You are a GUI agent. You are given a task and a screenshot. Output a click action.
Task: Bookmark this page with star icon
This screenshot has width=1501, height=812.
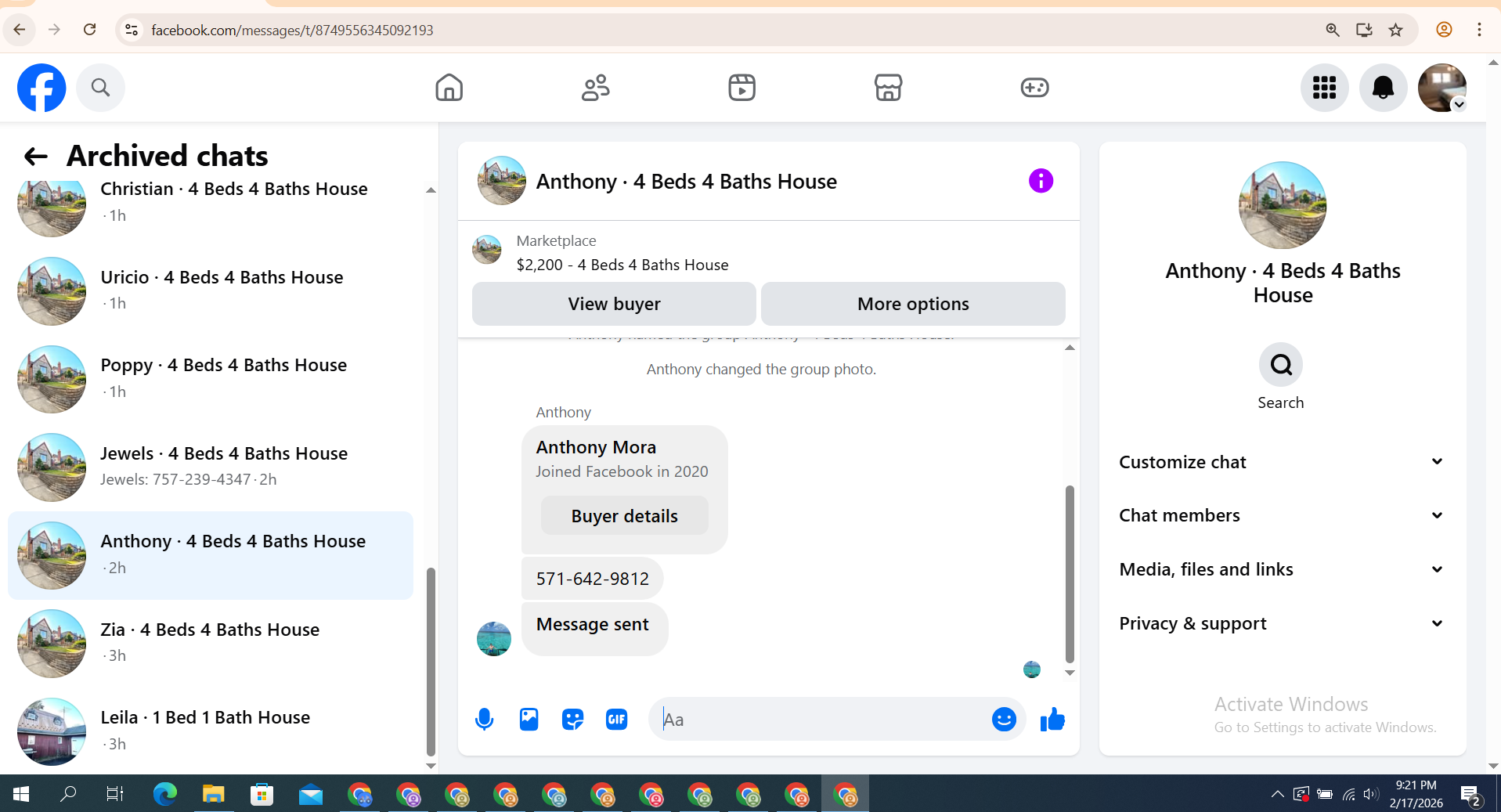pyautogui.click(x=1396, y=30)
